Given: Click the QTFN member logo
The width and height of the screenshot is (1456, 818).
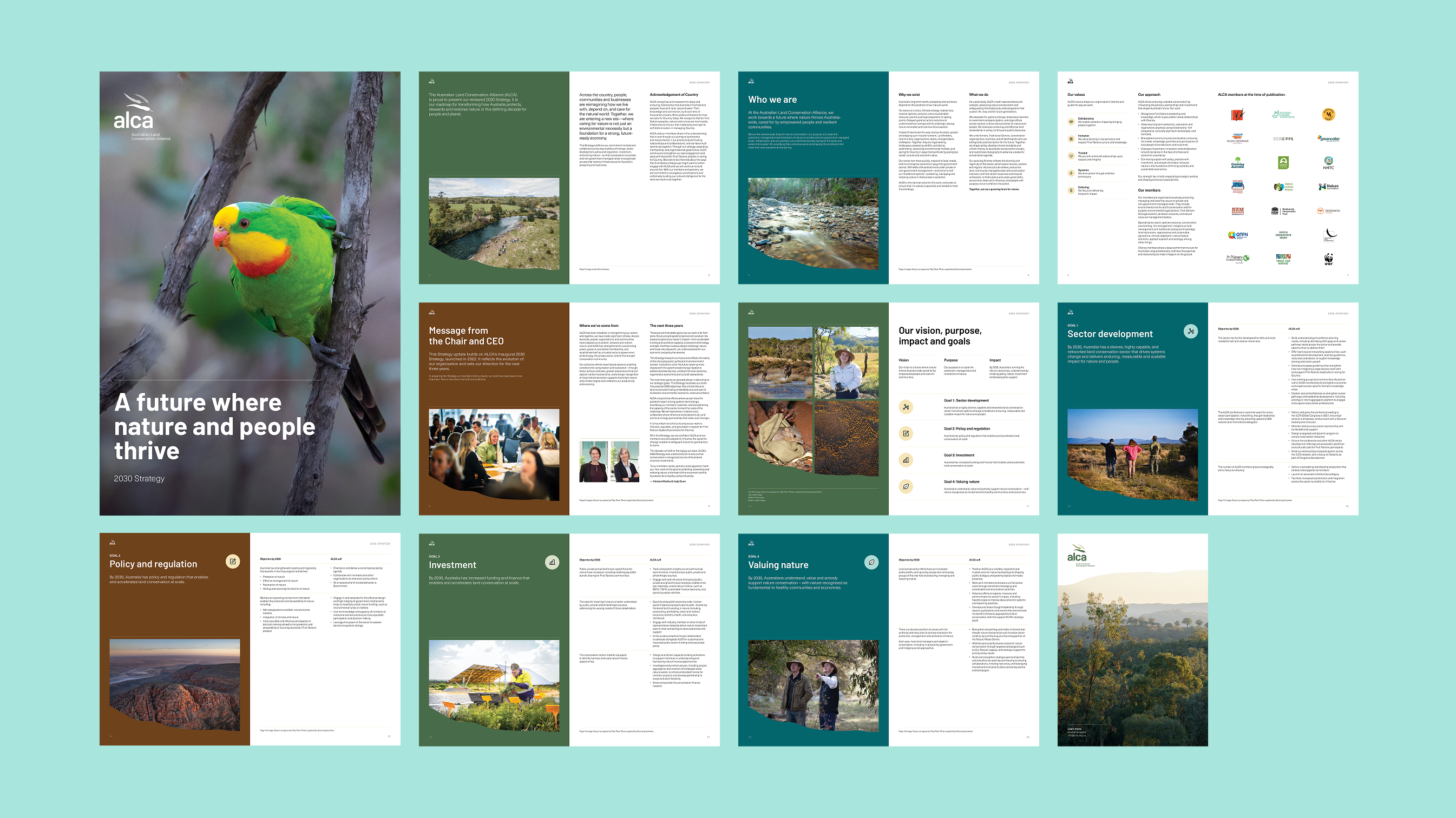Looking at the screenshot, I should tap(1237, 235).
